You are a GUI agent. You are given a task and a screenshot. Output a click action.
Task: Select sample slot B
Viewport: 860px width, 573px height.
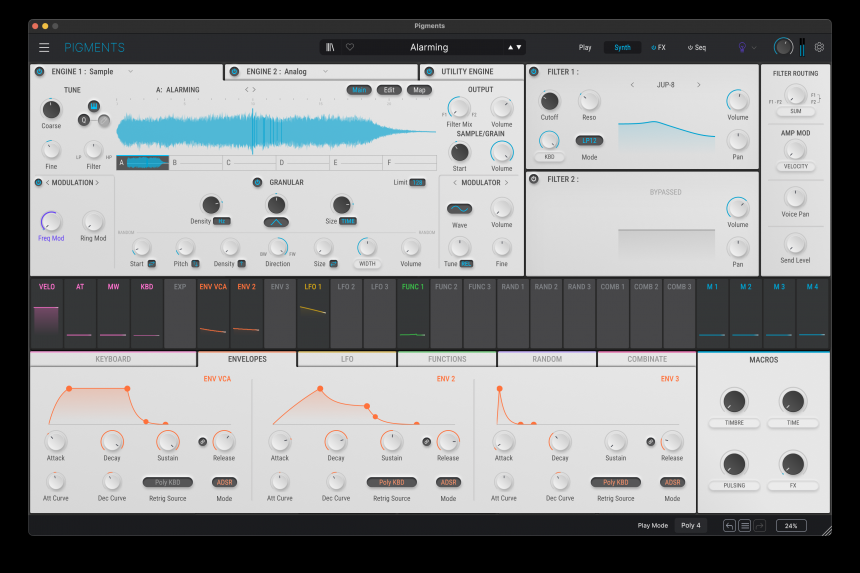point(197,162)
